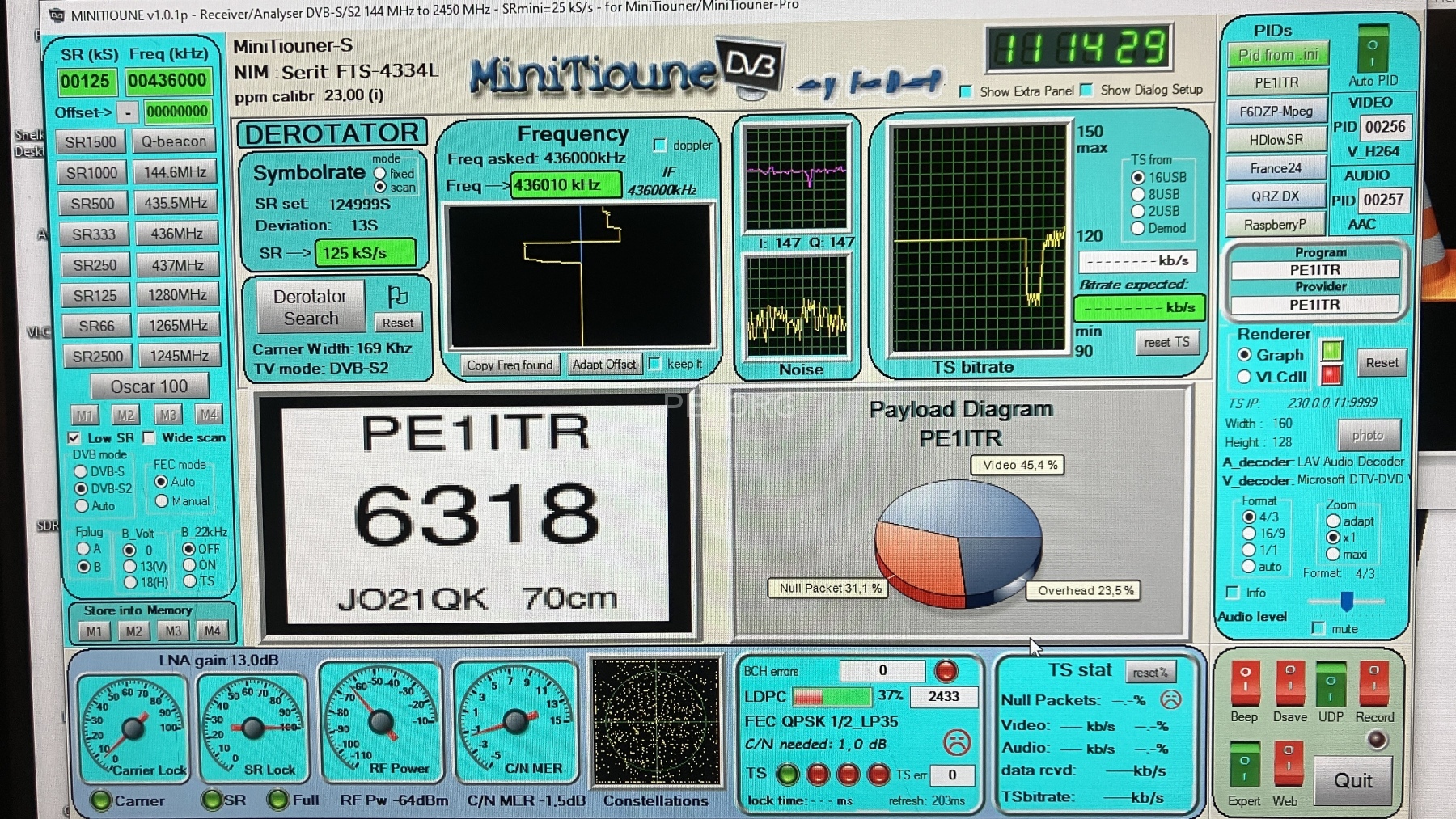Select the Oscar 100 preset
Image resolution: width=1456 pixels, height=819 pixels.
(x=149, y=386)
